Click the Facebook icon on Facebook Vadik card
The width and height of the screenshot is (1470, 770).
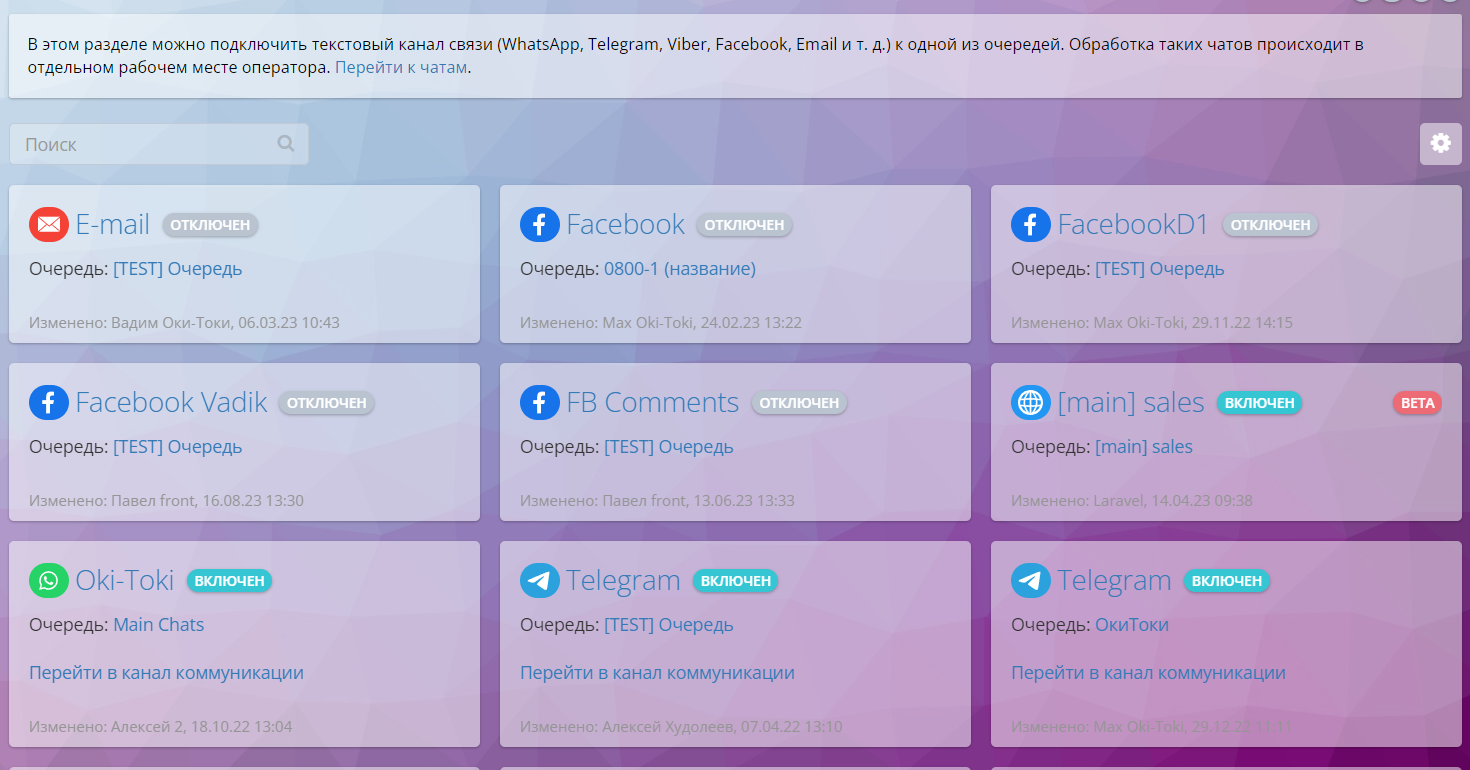pos(49,402)
